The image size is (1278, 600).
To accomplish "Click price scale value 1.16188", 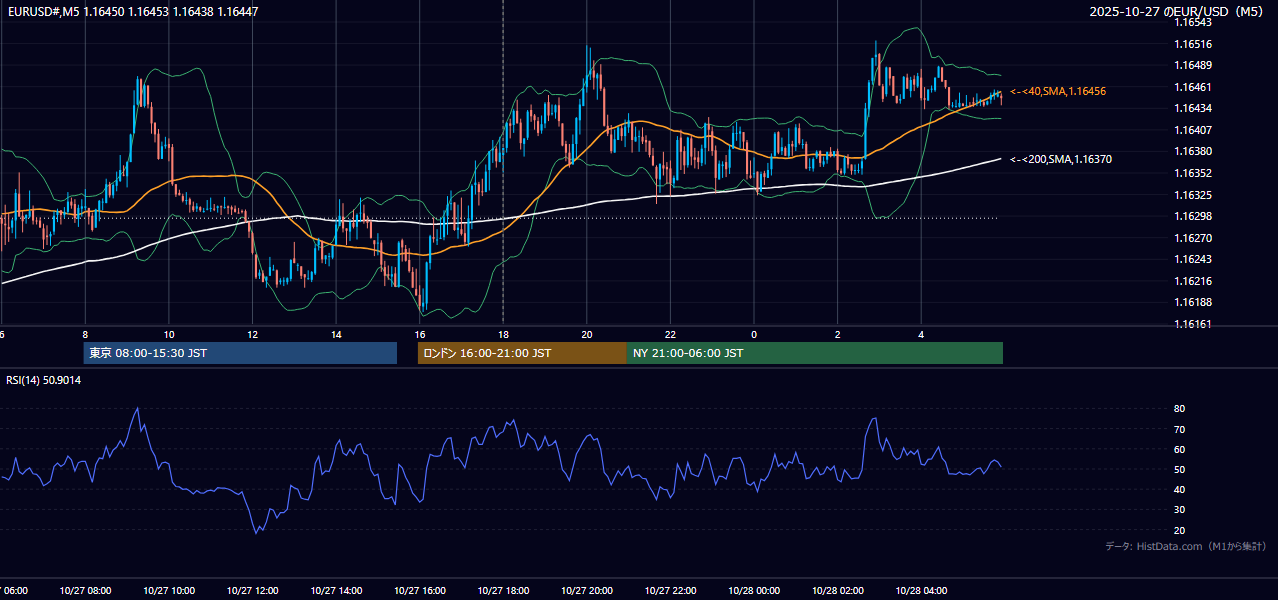I will point(1192,302).
